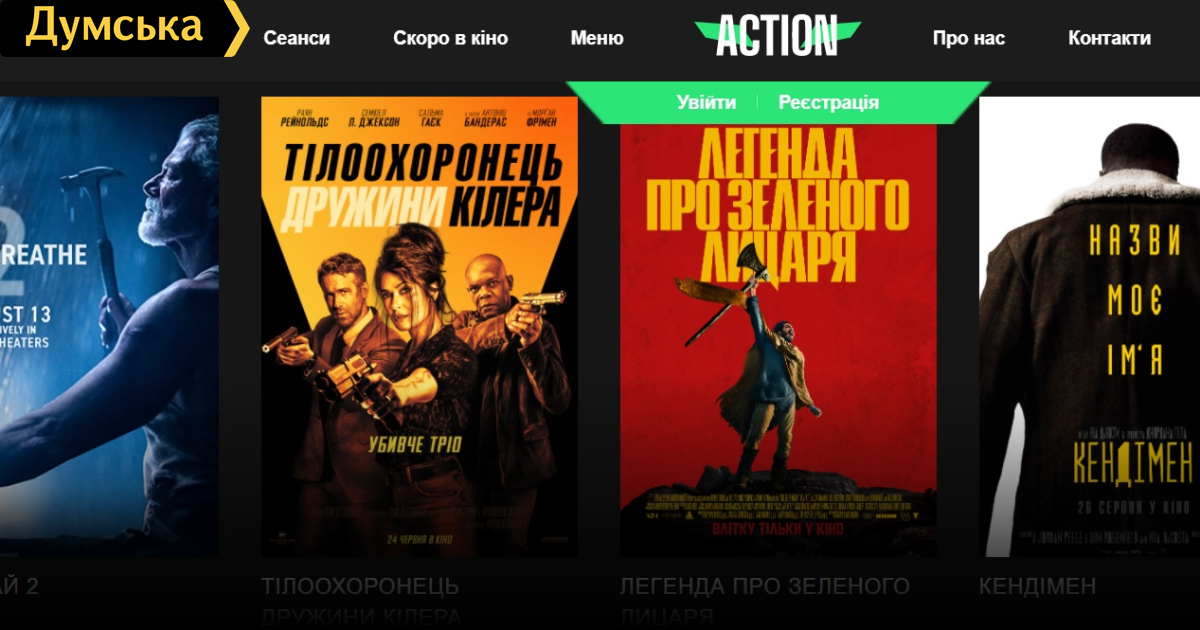Open the Сеанси menu item

[x=296, y=38]
